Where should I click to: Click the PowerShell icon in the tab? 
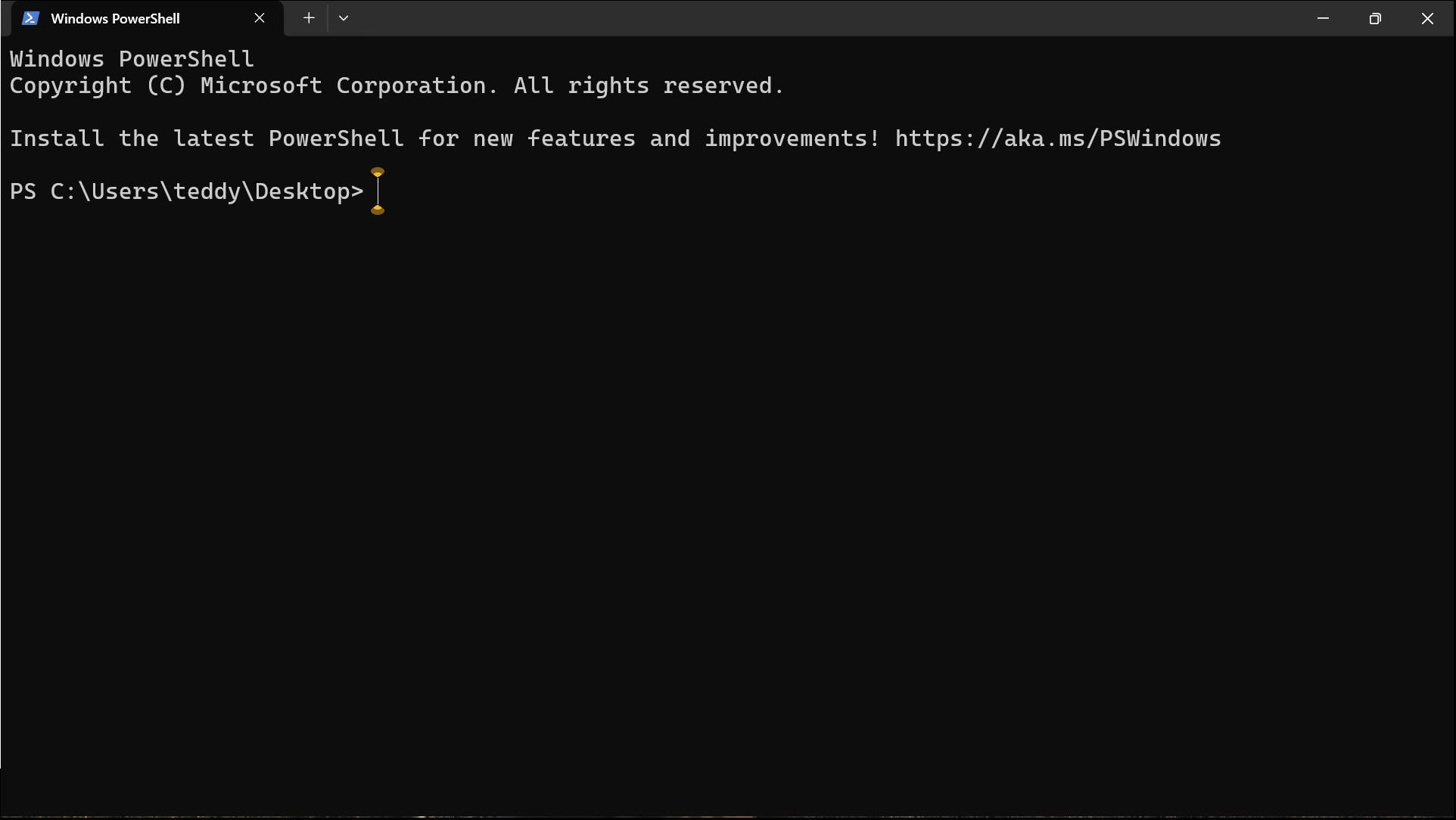click(30, 18)
